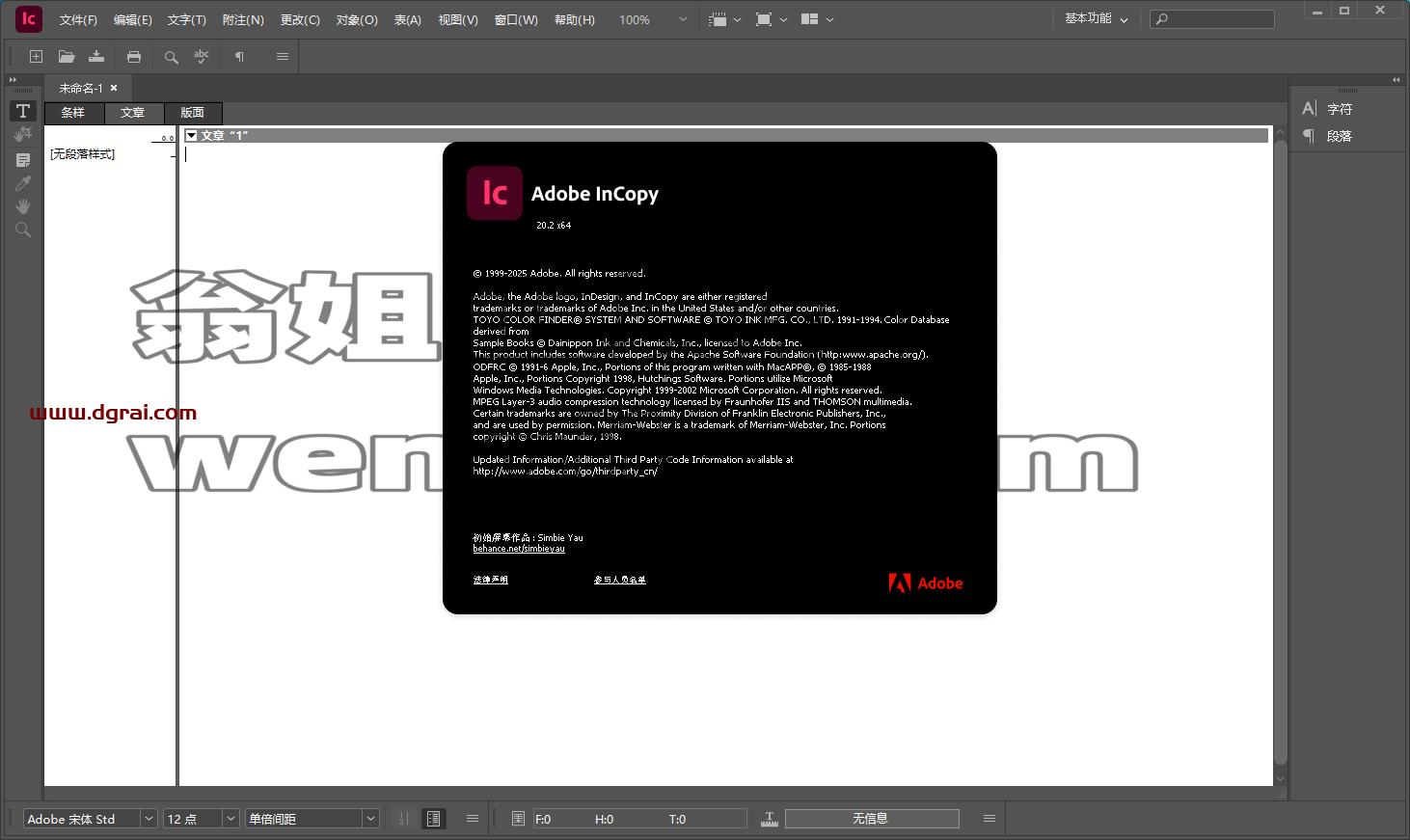The image size is (1410, 840).
Task: Open the 附注(N) menu
Action: pyautogui.click(x=243, y=19)
